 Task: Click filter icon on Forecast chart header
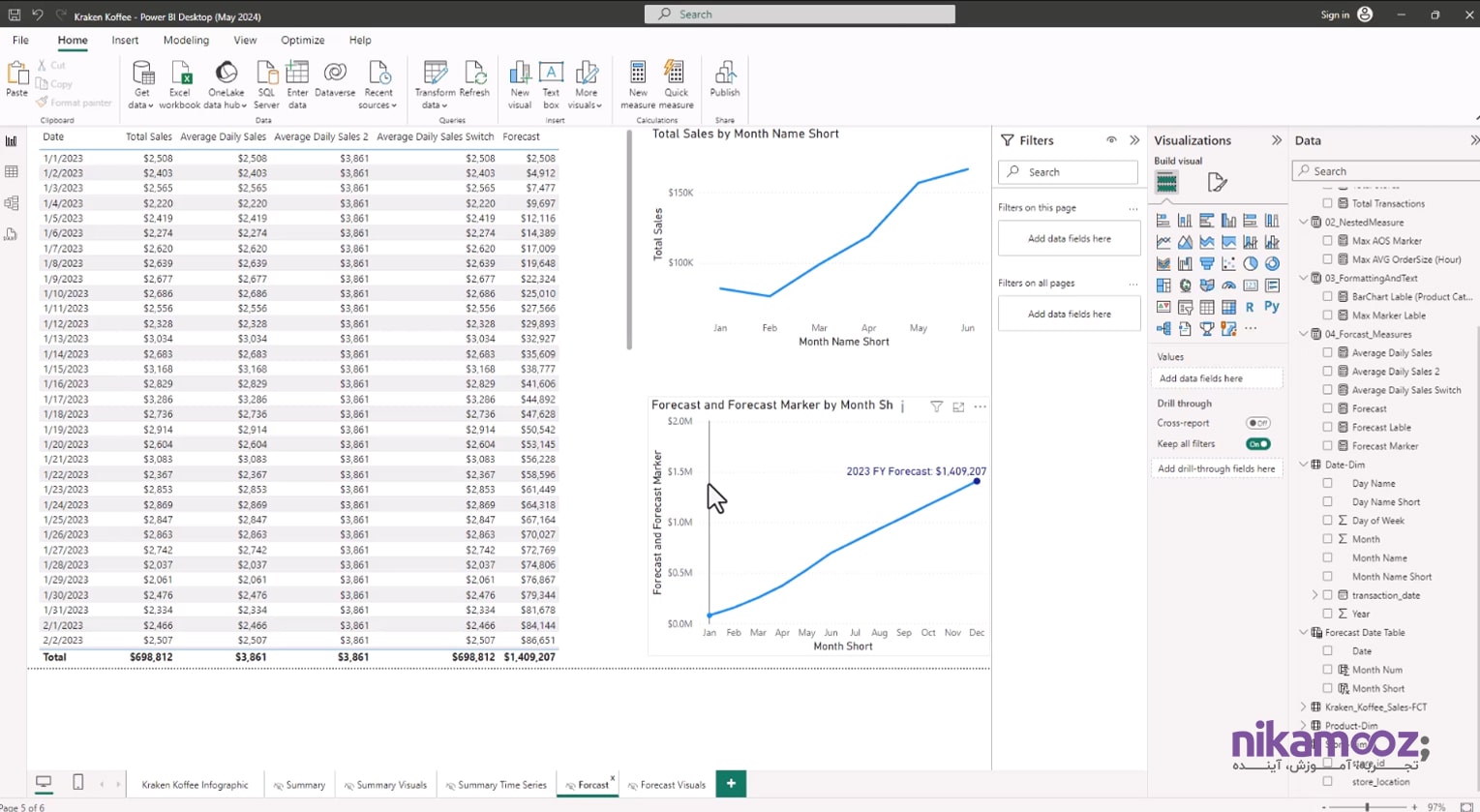pyautogui.click(x=936, y=407)
